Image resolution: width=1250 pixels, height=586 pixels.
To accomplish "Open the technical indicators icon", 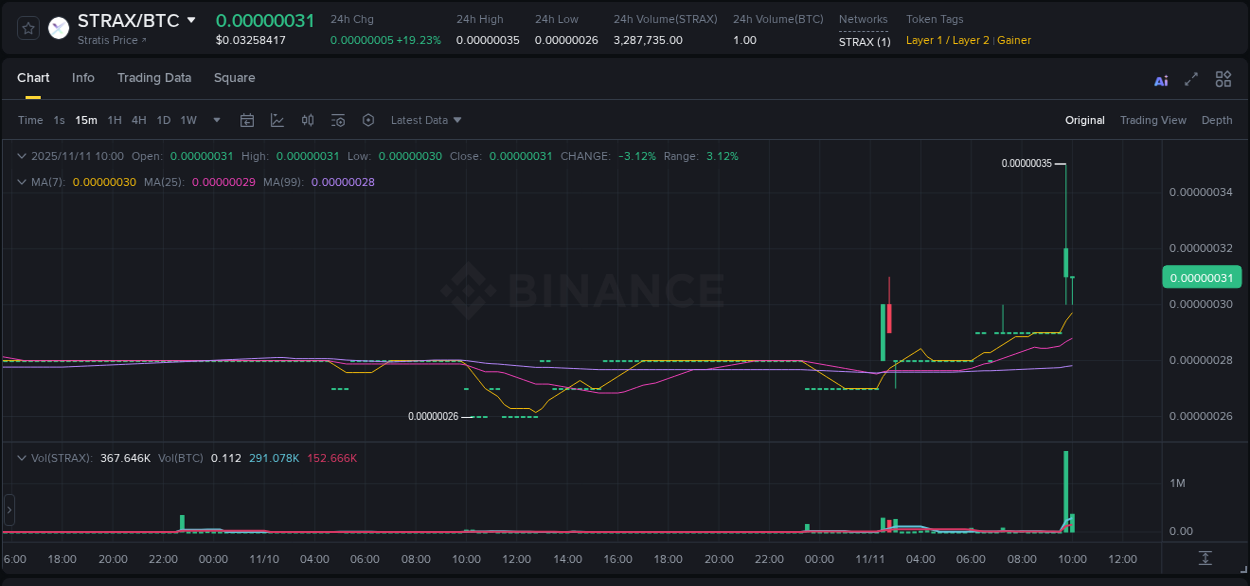I will click(337, 119).
